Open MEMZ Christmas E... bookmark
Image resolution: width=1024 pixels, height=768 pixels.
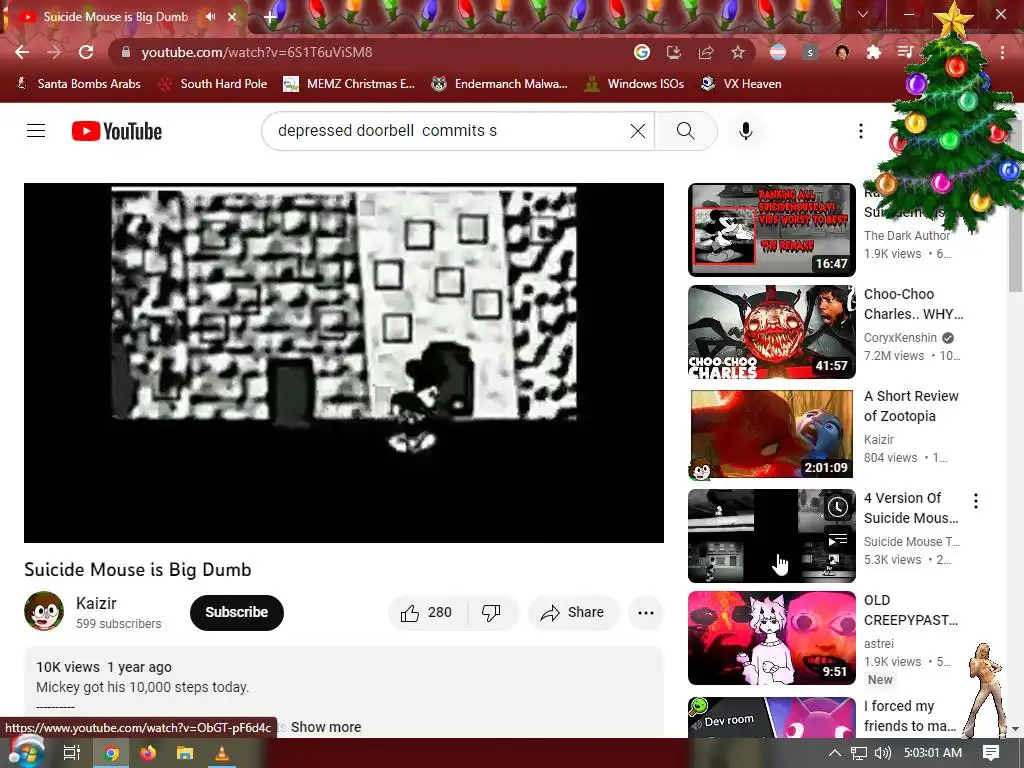(x=349, y=84)
